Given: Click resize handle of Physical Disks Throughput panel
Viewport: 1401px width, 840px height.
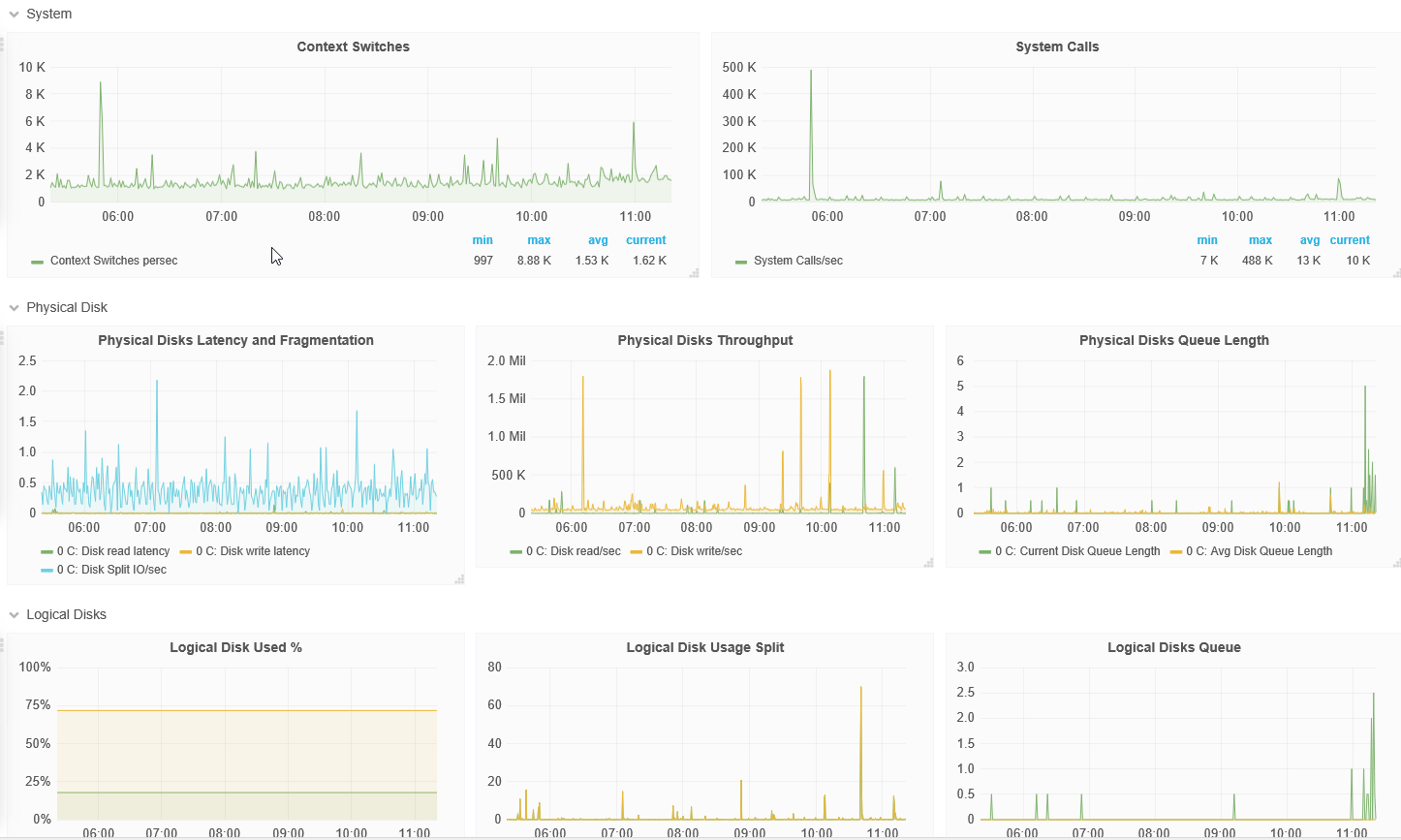Looking at the screenshot, I should pyautogui.click(x=928, y=562).
